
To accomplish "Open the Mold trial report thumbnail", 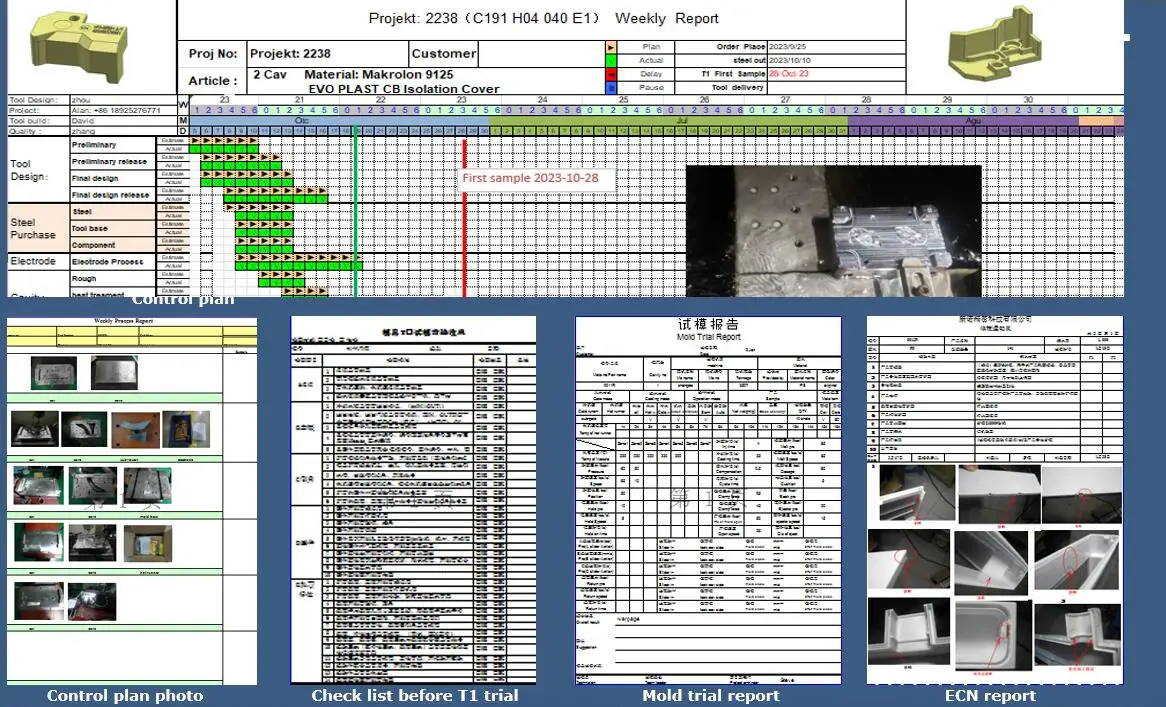I will (708, 500).
